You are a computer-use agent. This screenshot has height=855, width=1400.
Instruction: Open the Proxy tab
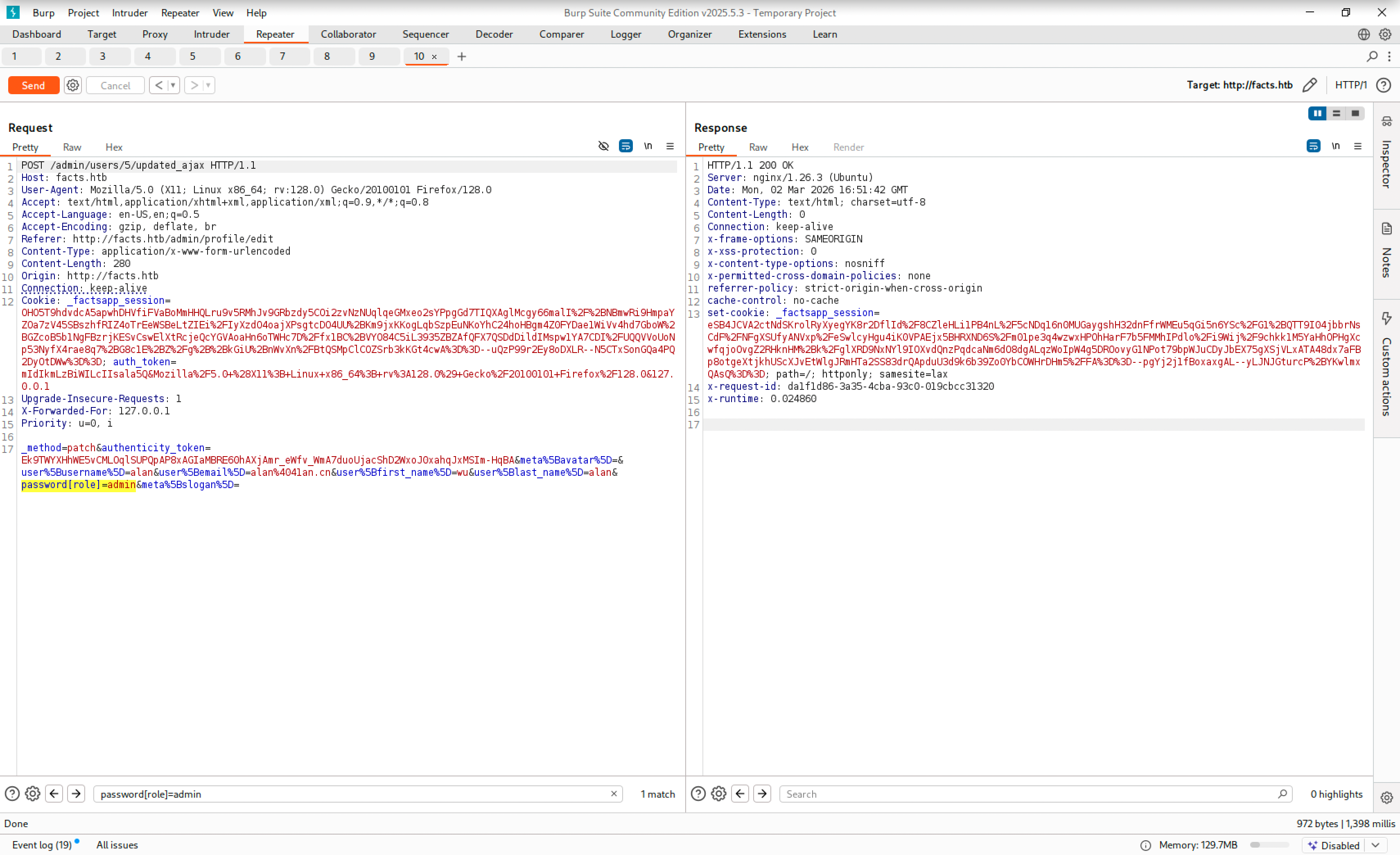tap(155, 34)
